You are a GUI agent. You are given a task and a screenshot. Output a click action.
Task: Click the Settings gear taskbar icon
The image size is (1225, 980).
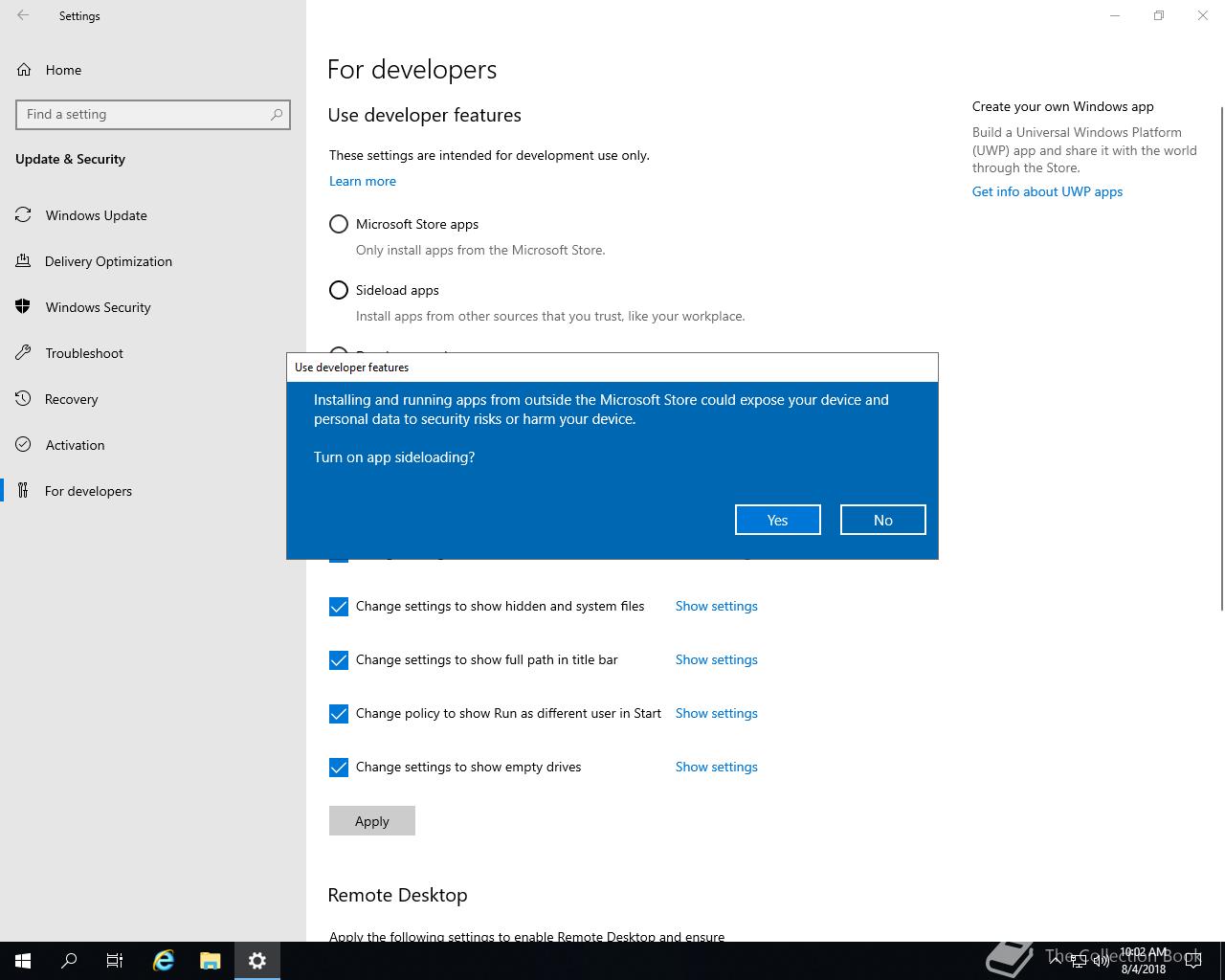[257, 961]
